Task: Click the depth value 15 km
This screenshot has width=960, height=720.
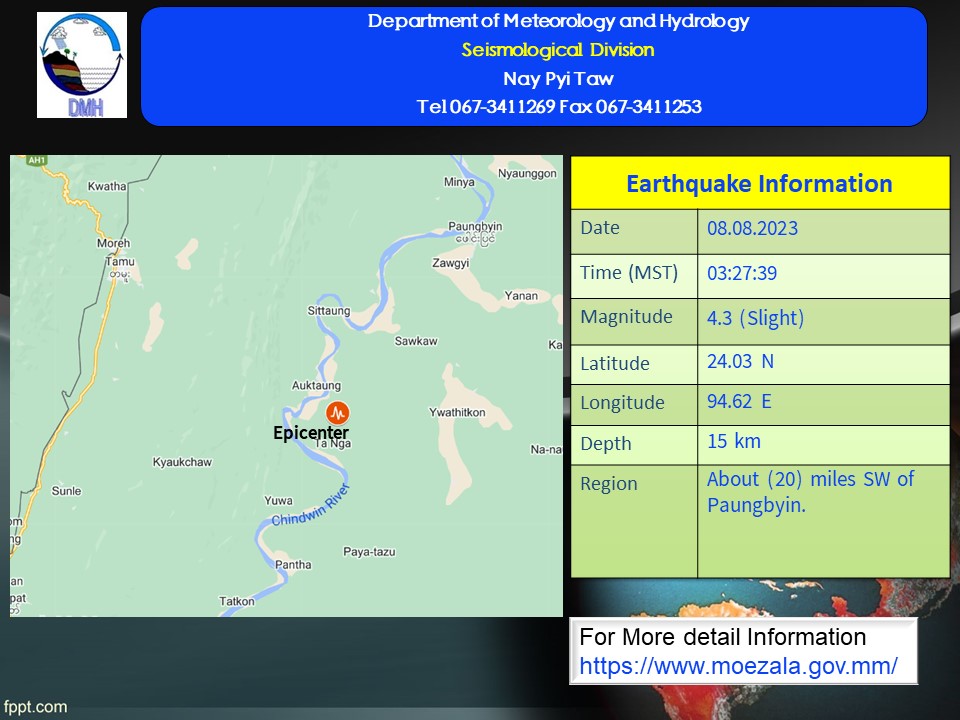Action: pos(734,441)
